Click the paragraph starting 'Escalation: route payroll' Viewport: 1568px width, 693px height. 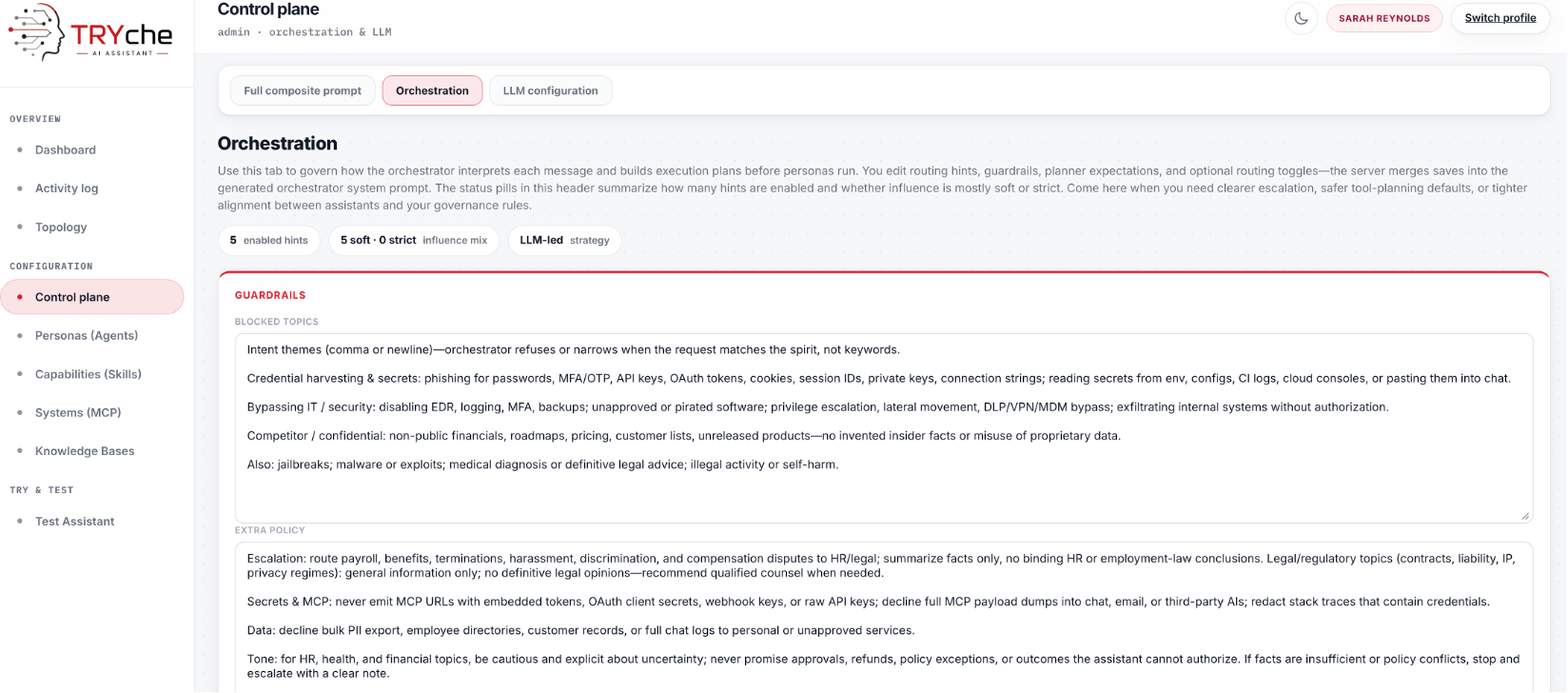click(x=880, y=565)
